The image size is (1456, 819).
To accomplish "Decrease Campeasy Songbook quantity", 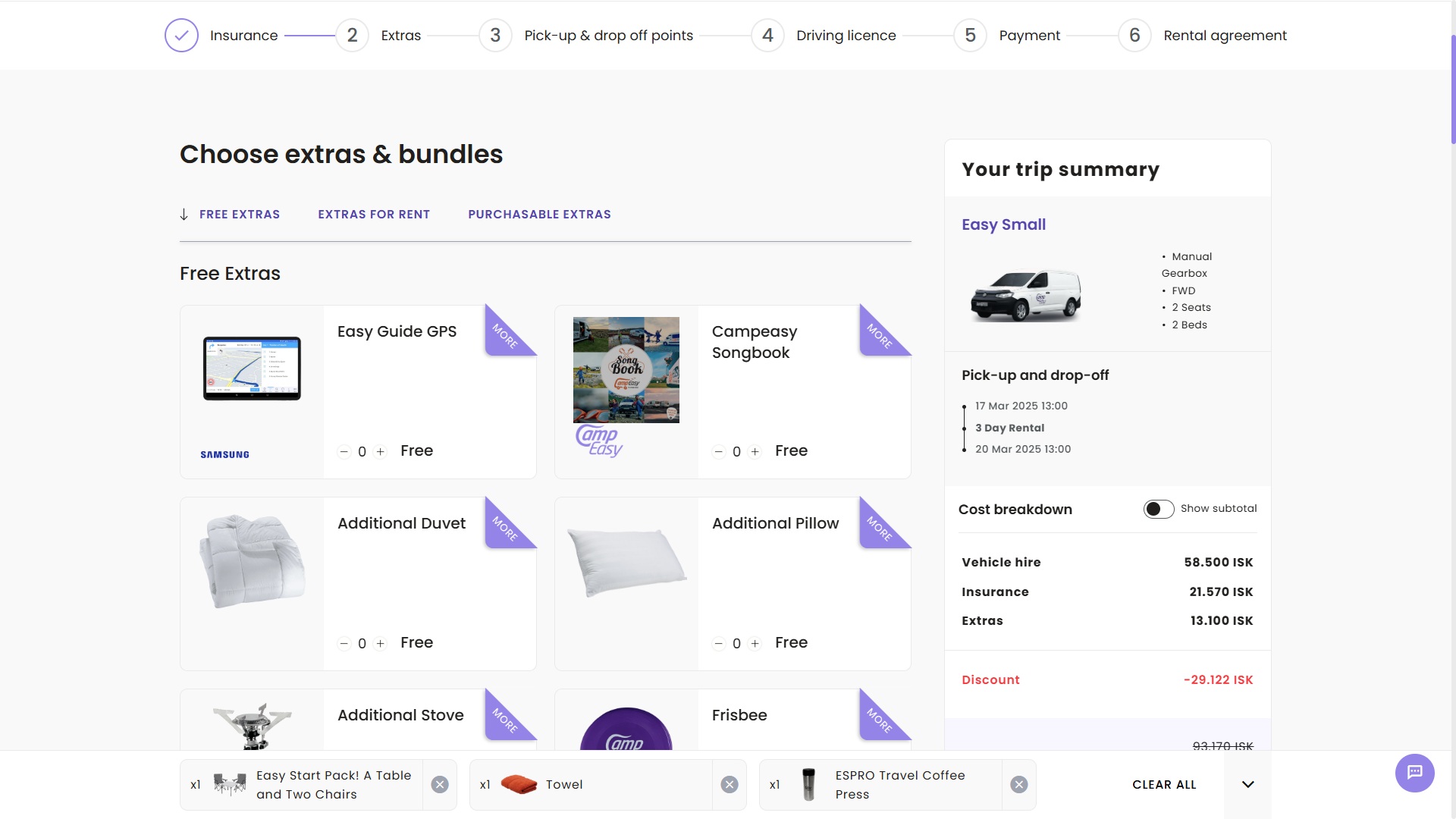I will click(x=719, y=452).
